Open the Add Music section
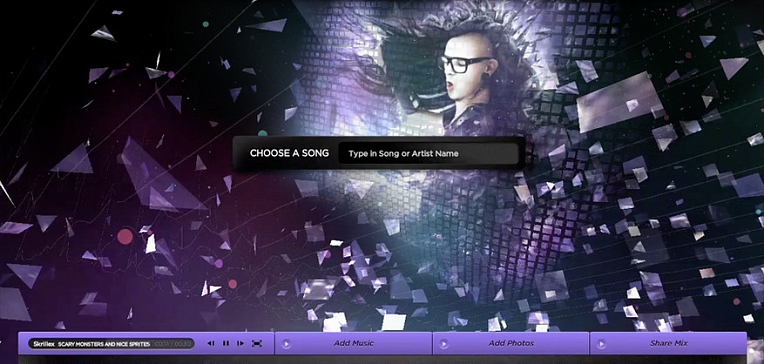Image resolution: width=764 pixels, height=364 pixels. pos(353,344)
